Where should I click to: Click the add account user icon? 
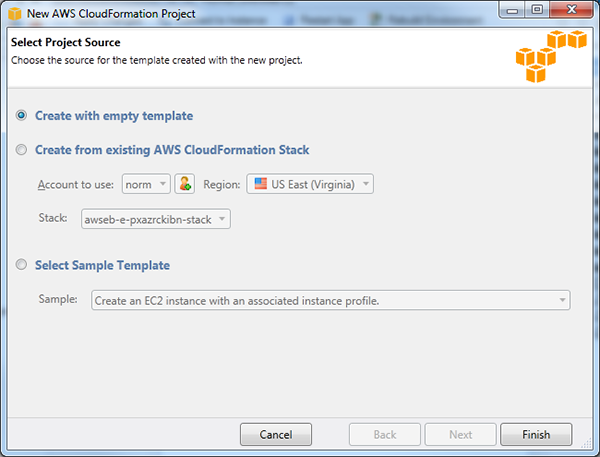(x=185, y=184)
